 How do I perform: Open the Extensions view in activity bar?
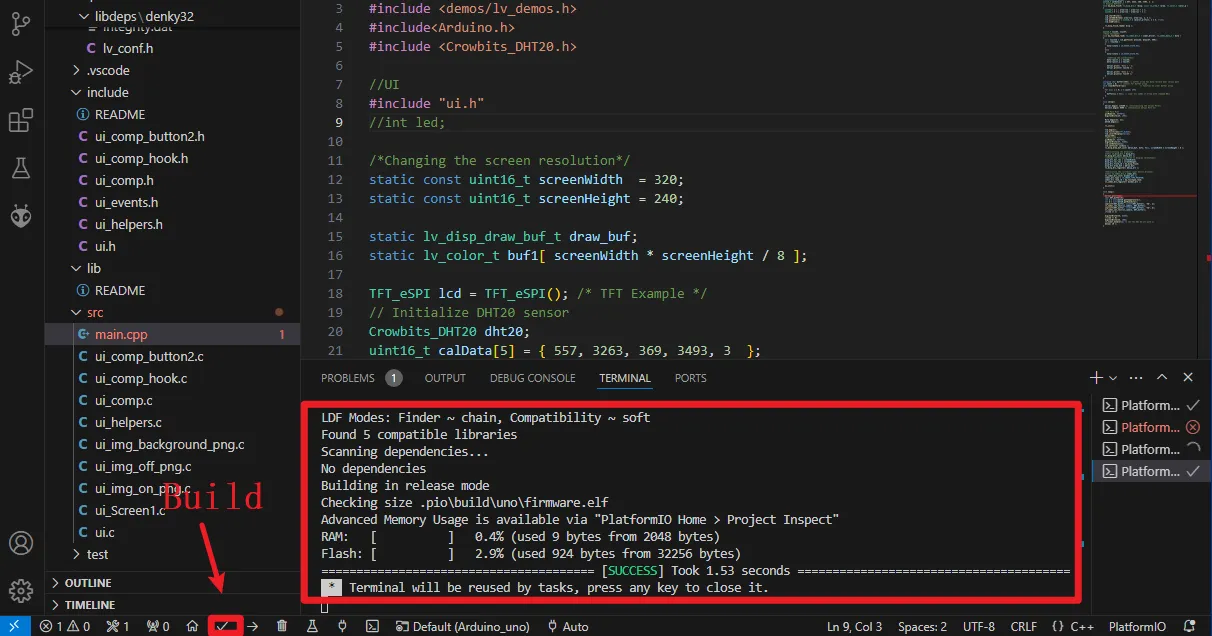20,121
